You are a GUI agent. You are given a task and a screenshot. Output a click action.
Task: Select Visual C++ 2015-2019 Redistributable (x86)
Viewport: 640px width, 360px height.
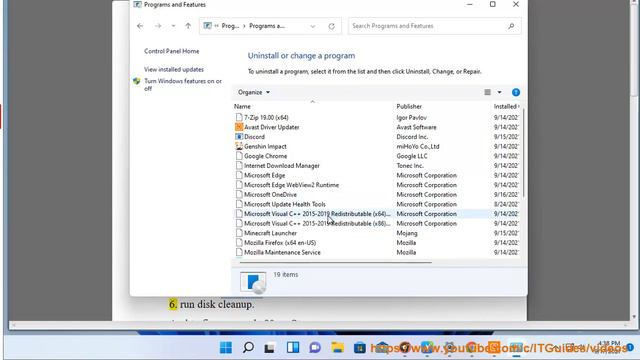click(x=317, y=224)
